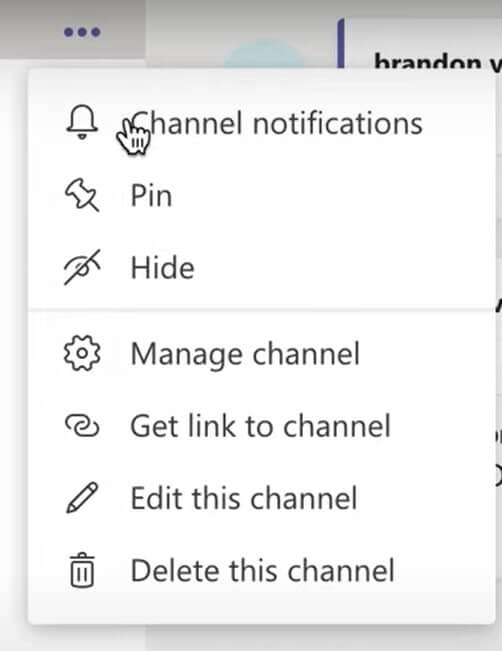The height and width of the screenshot is (651, 502).
Task: Choose the Pin menu option
Action: (262, 195)
